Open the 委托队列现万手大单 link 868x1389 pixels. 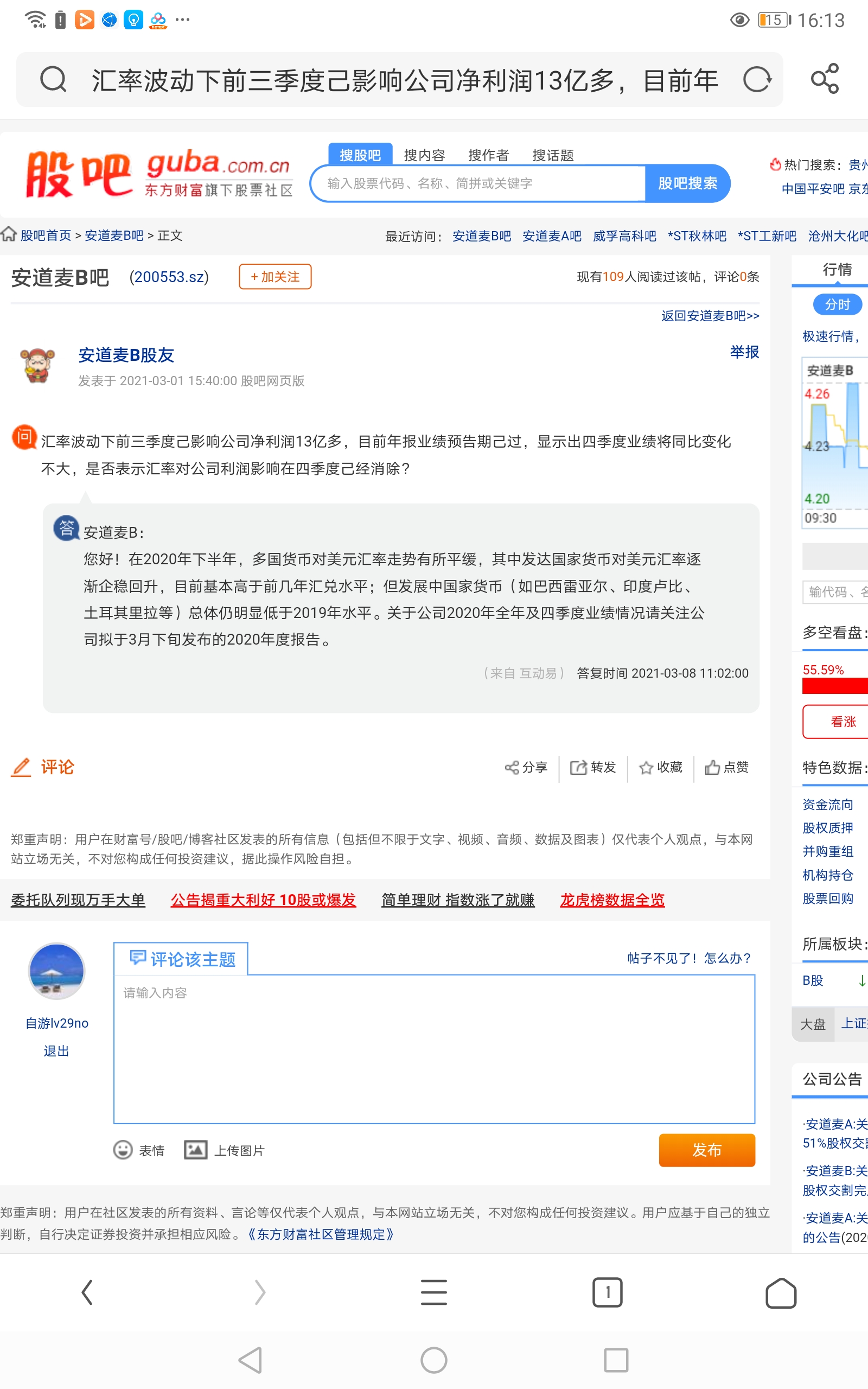[78, 900]
